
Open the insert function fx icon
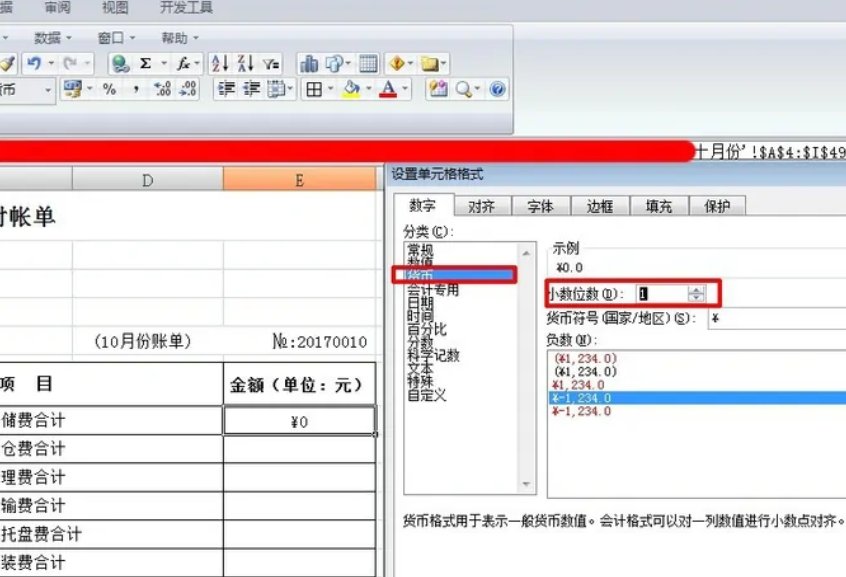pyautogui.click(x=183, y=64)
